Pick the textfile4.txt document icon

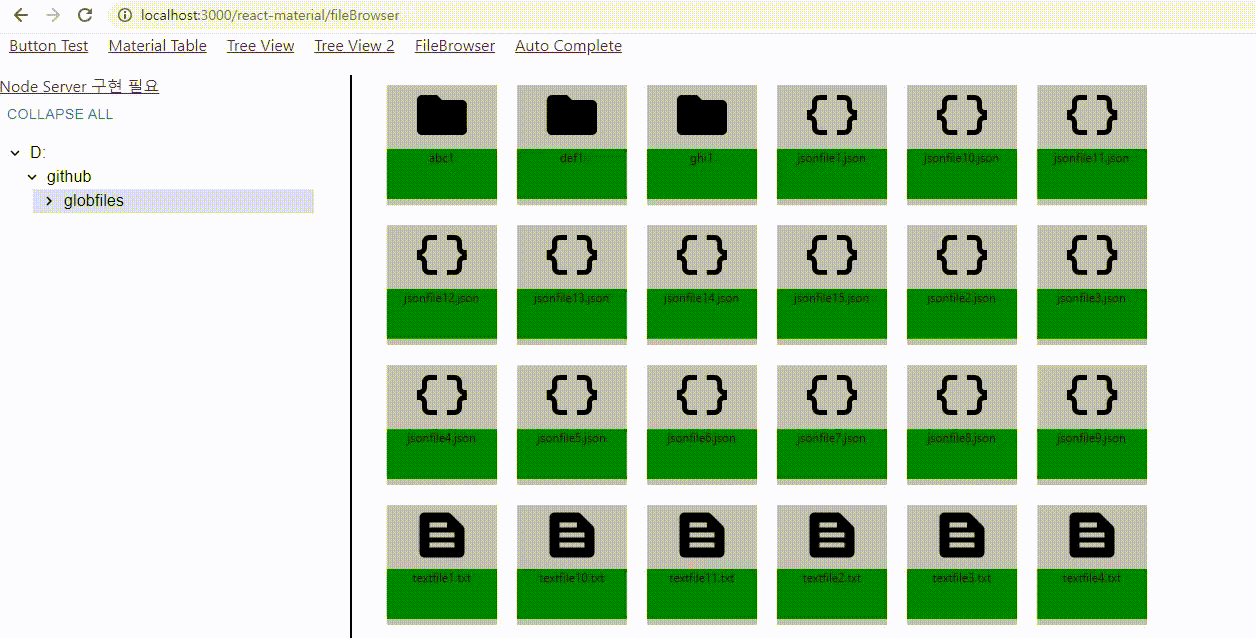click(1092, 535)
